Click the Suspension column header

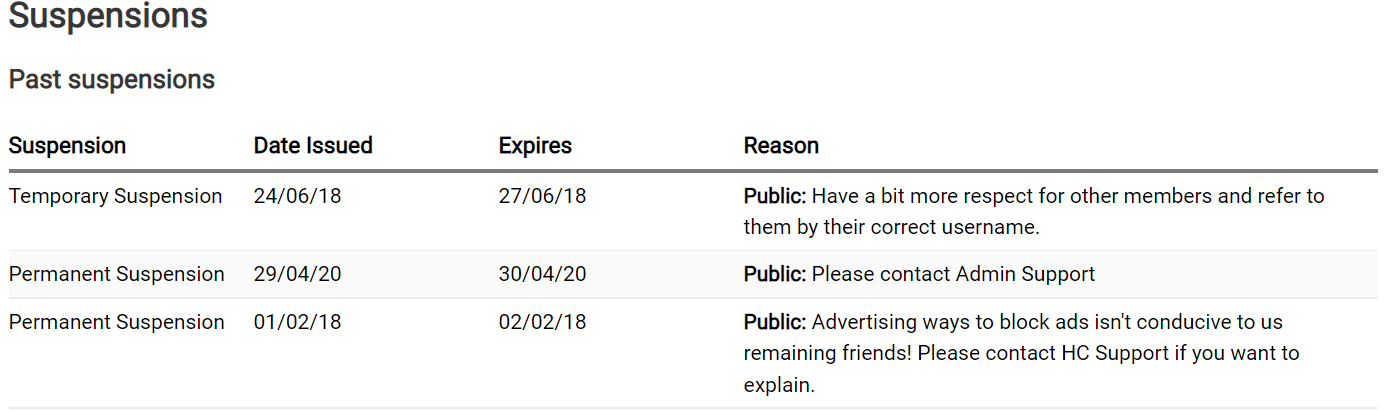[67, 145]
